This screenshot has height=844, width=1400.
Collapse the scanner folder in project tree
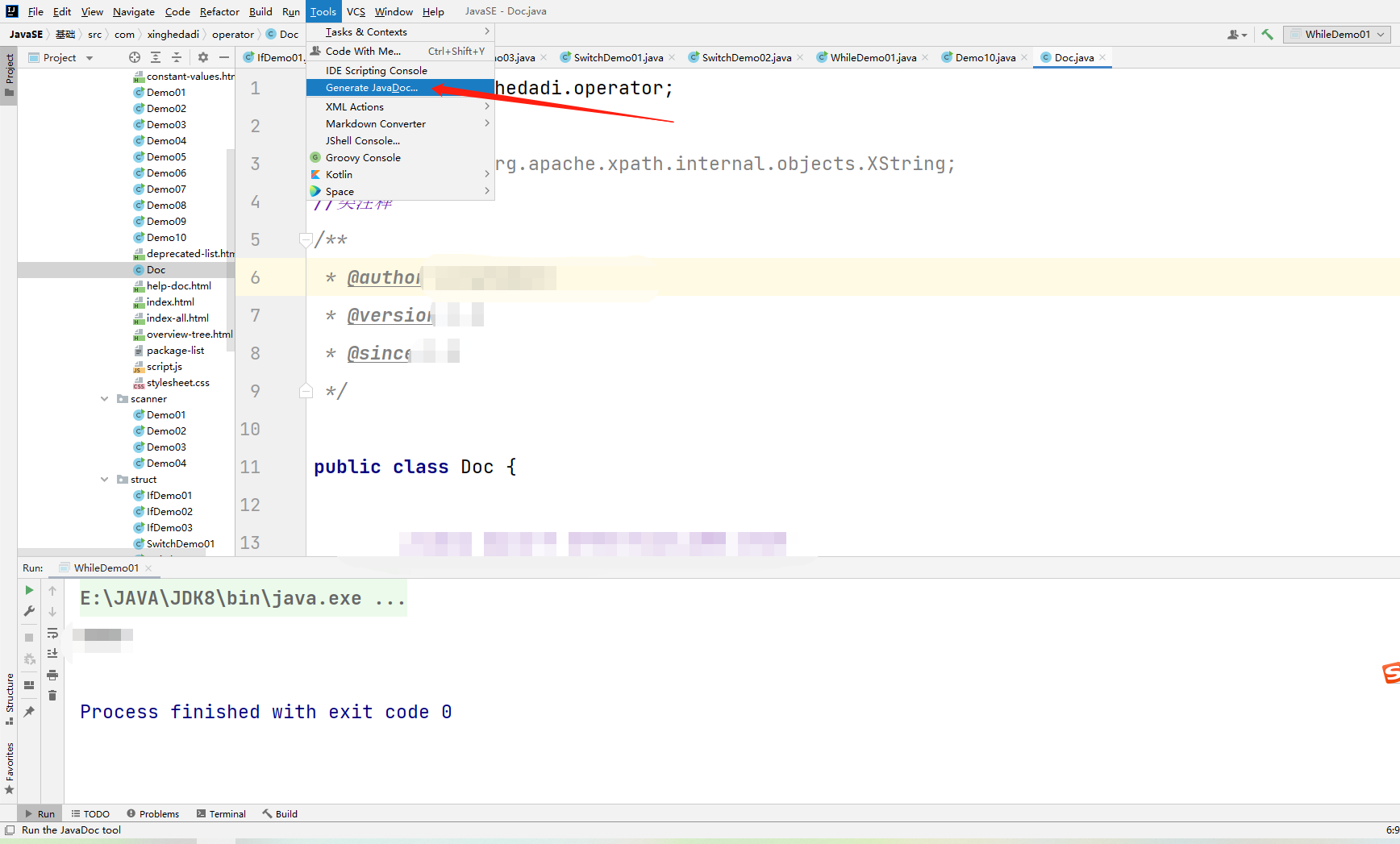click(104, 399)
